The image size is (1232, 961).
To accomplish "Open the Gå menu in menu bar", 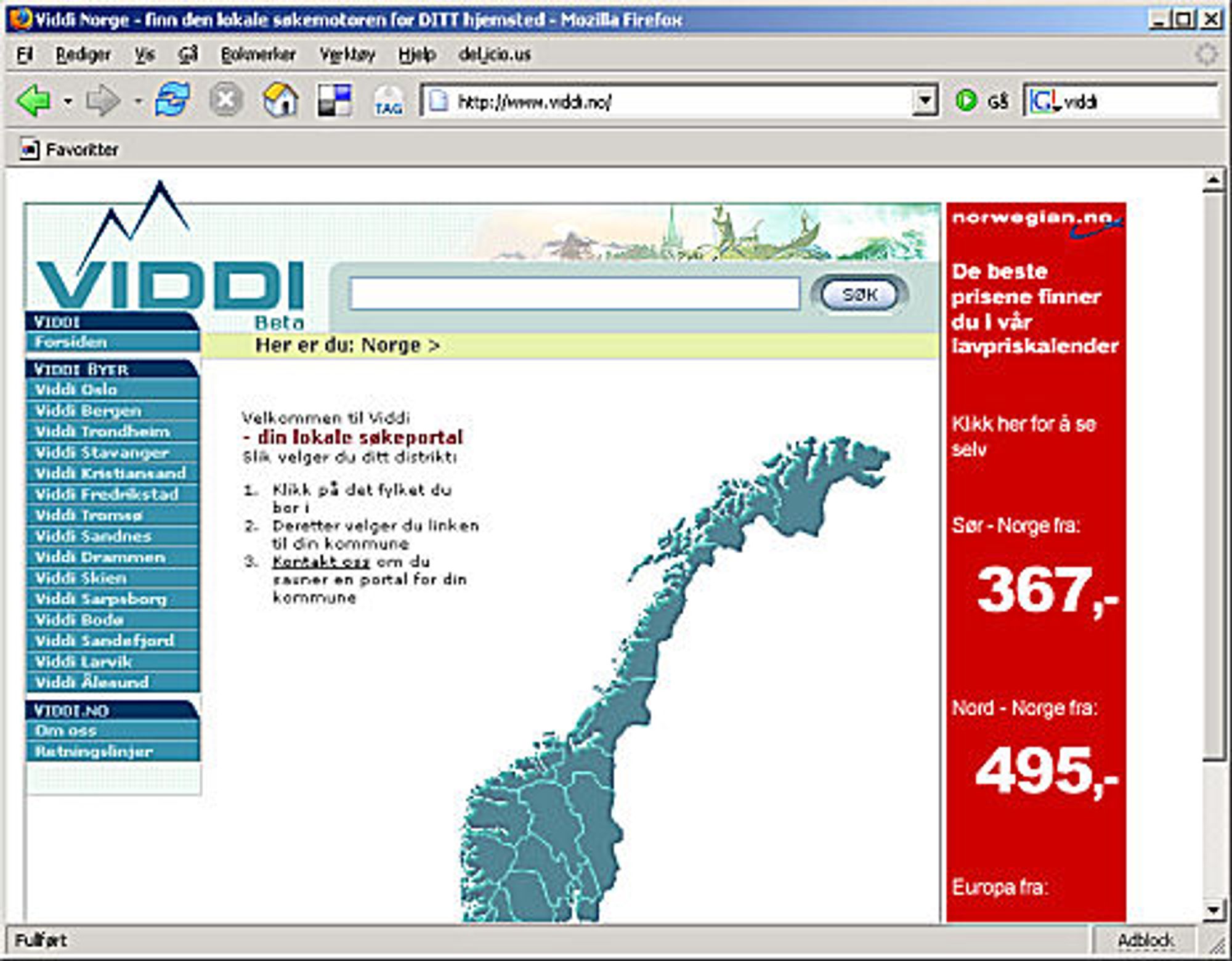I will coord(188,55).
